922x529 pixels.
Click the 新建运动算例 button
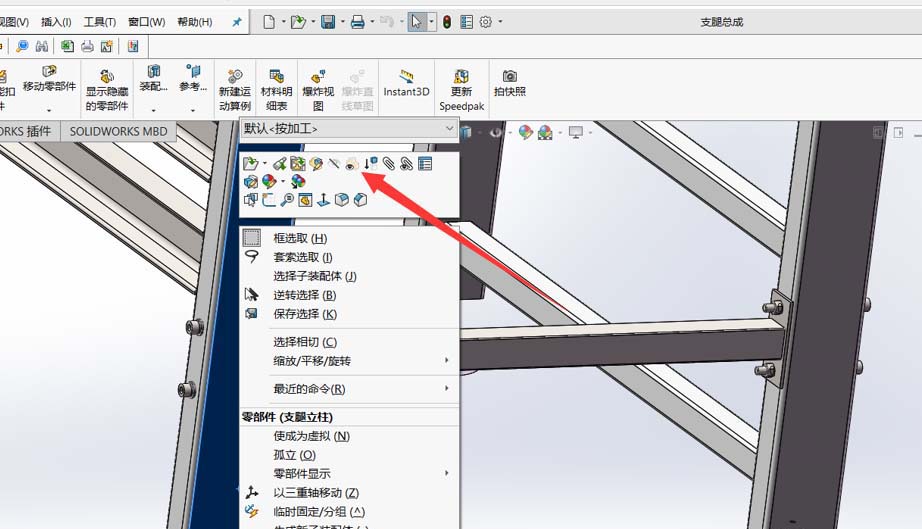coord(235,89)
